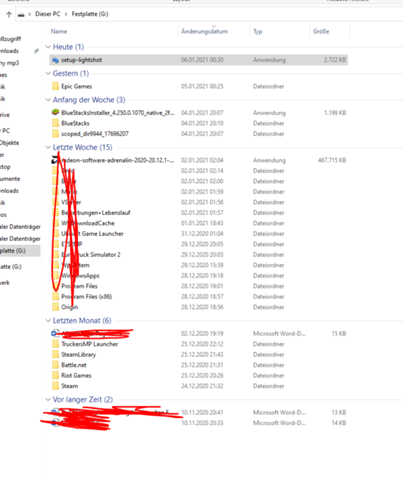Image resolution: width=403 pixels, height=480 pixels.
Task: Click the Dateiordner type of Steam row
Action: click(x=268, y=386)
